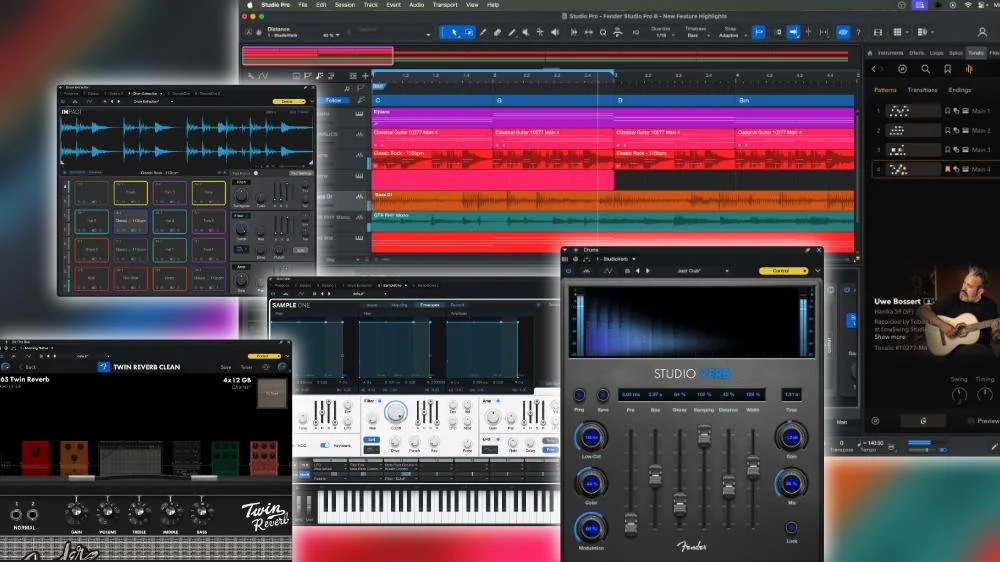This screenshot has height=562, width=1000.
Task: Click the browser Home icon
Action: [x=871, y=53]
